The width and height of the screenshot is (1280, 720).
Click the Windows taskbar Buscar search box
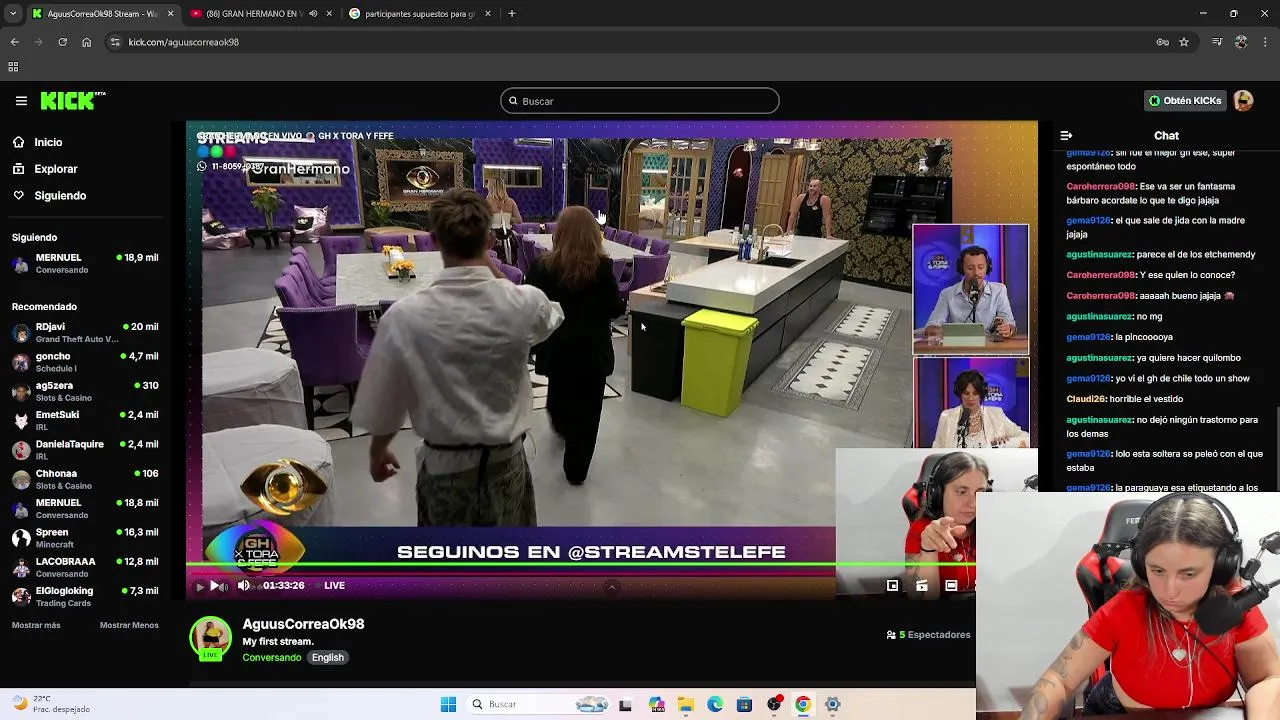click(x=539, y=704)
